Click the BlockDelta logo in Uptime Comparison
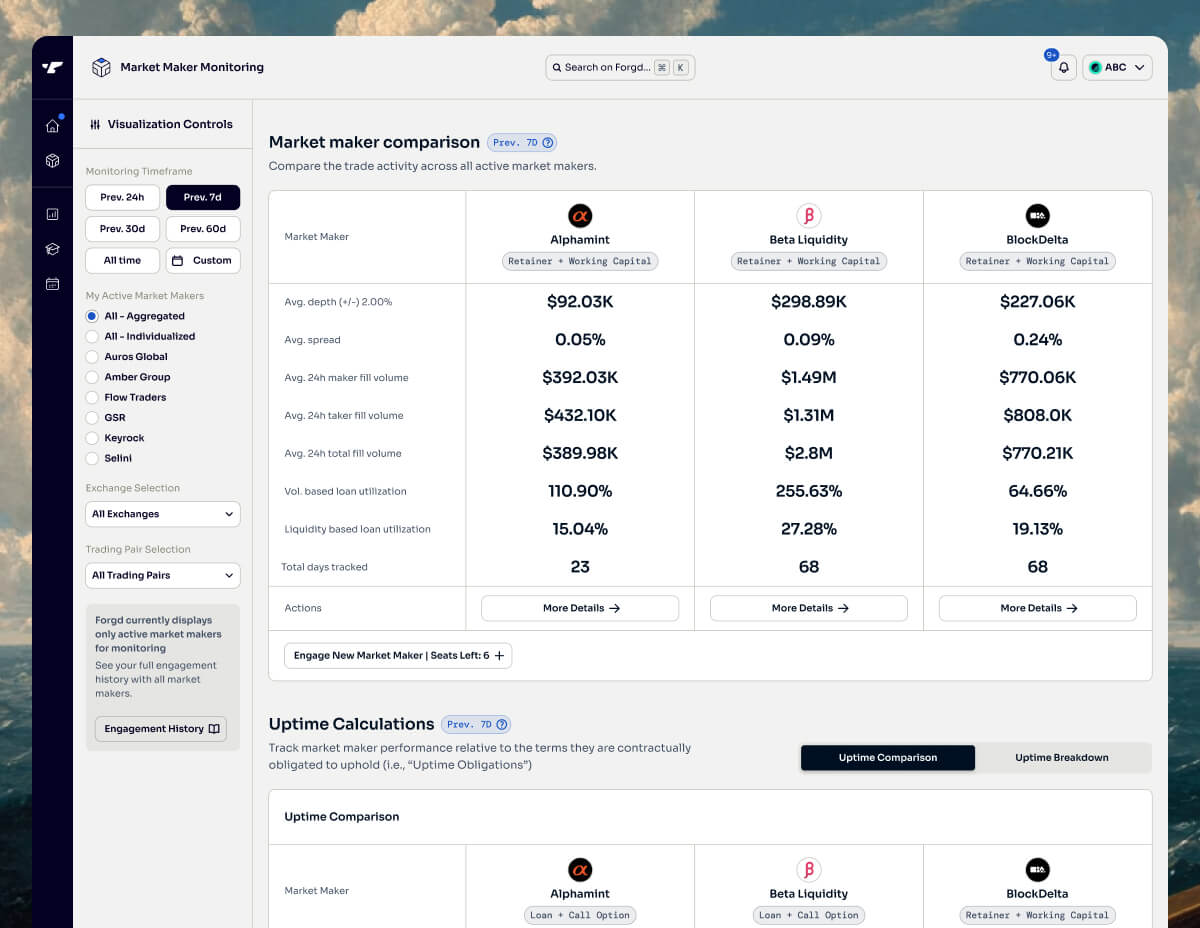This screenshot has height=928, width=1200. (1038, 870)
